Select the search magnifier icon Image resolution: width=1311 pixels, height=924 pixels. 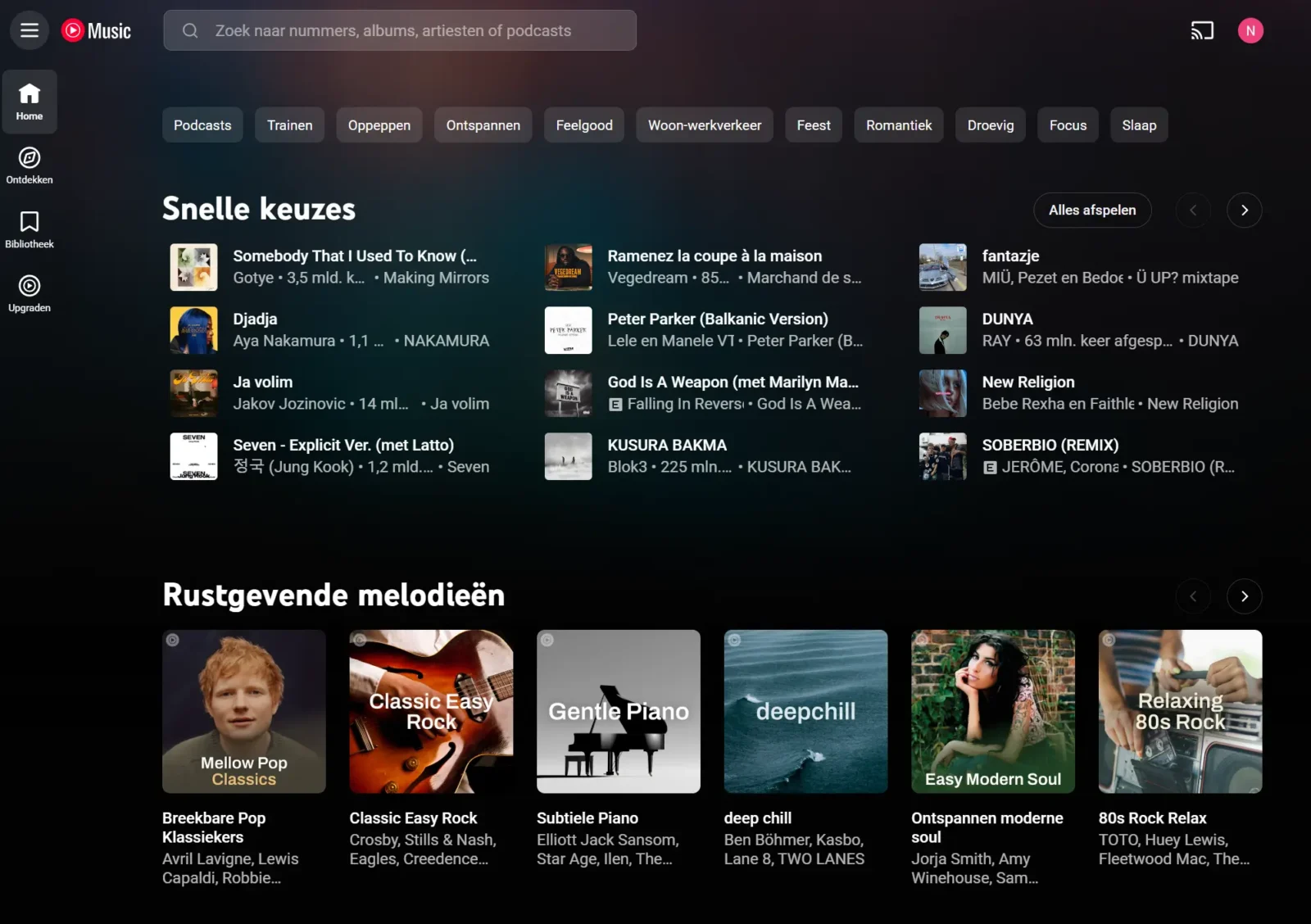[x=189, y=30]
